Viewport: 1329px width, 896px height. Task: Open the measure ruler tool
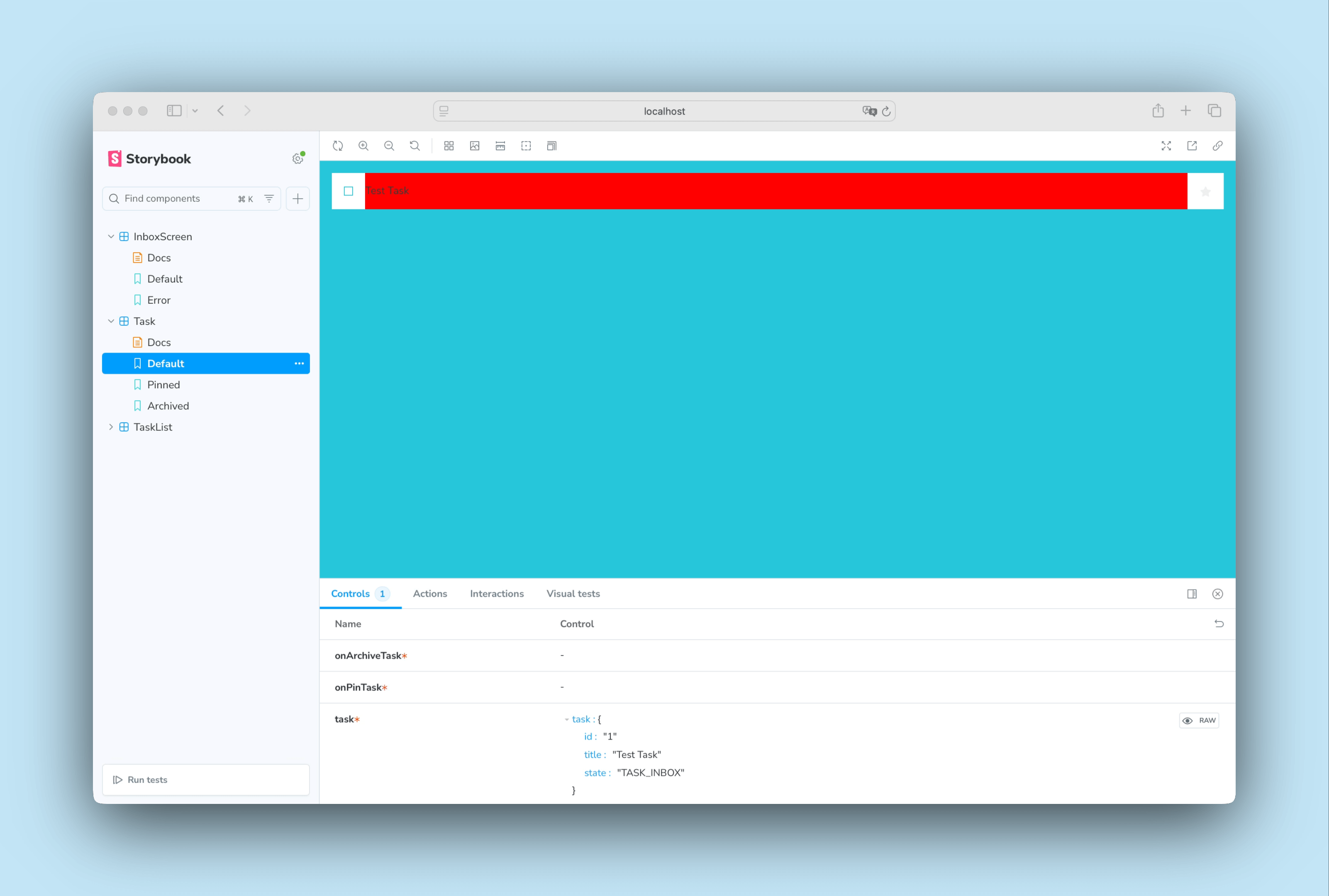click(x=500, y=146)
